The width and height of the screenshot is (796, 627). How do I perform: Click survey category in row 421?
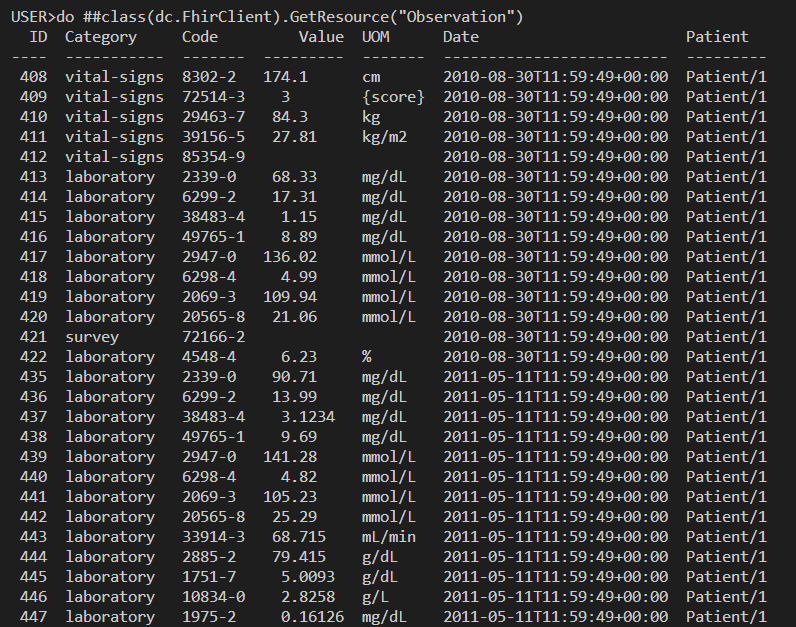click(92, 337)
